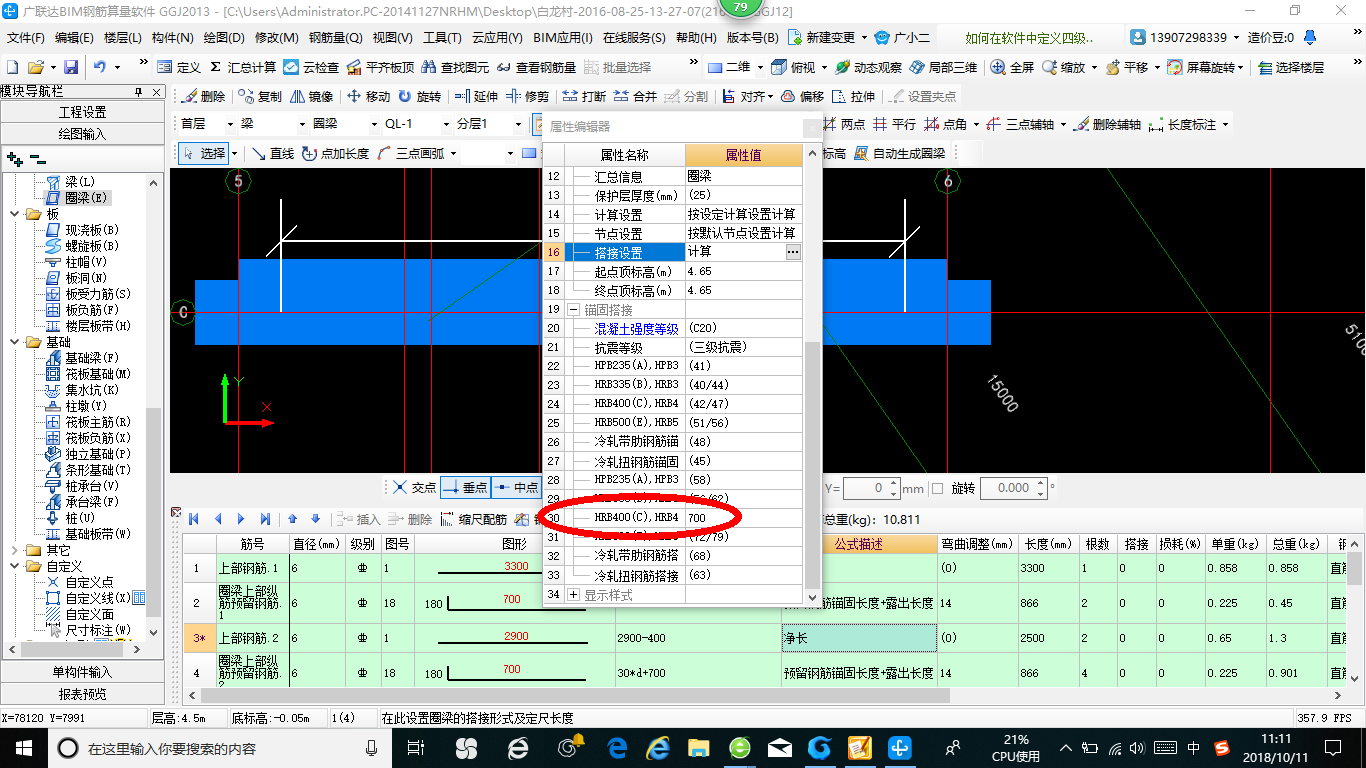
Task: Select the 修剪 trim tool
Action: click(x=528, y=97)
